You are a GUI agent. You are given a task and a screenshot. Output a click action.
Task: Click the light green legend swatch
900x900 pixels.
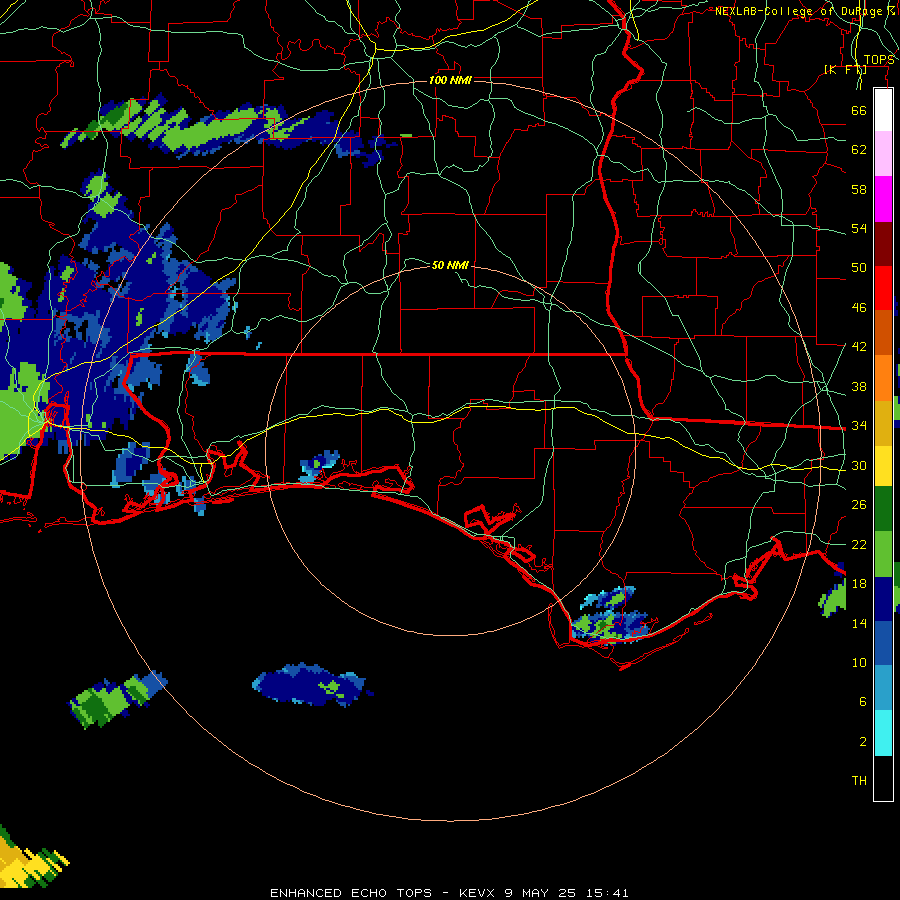pos(883,554)
